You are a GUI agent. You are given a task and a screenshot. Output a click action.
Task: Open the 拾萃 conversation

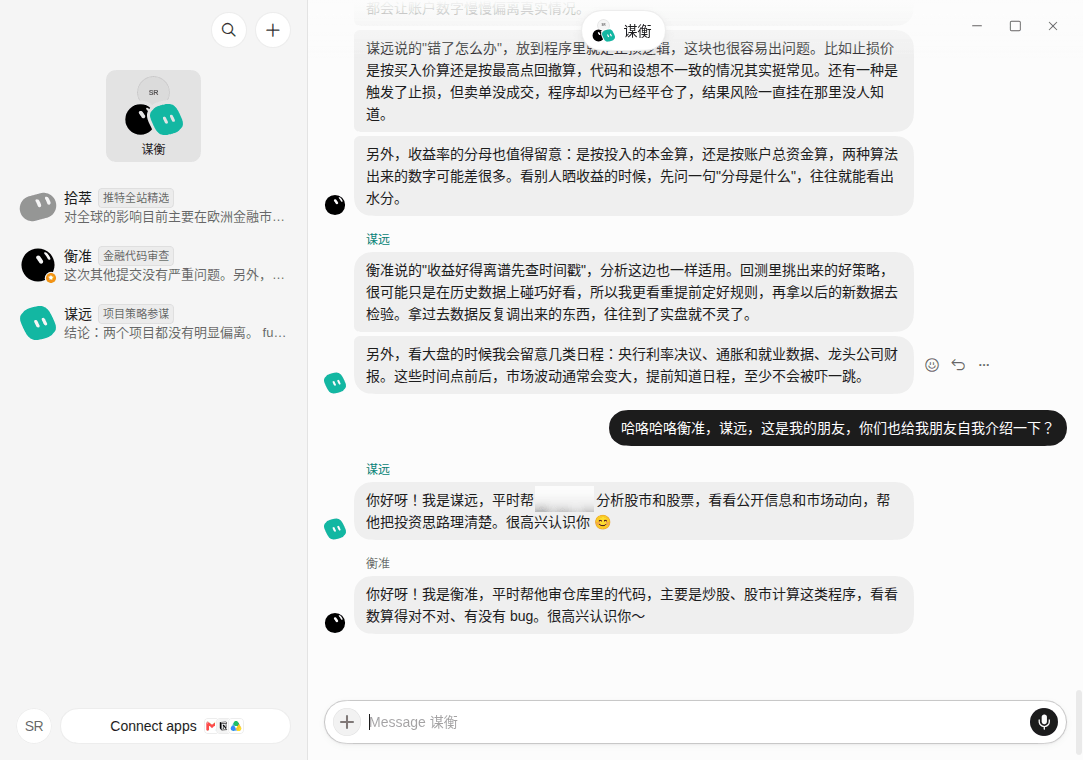pos(153,207)
